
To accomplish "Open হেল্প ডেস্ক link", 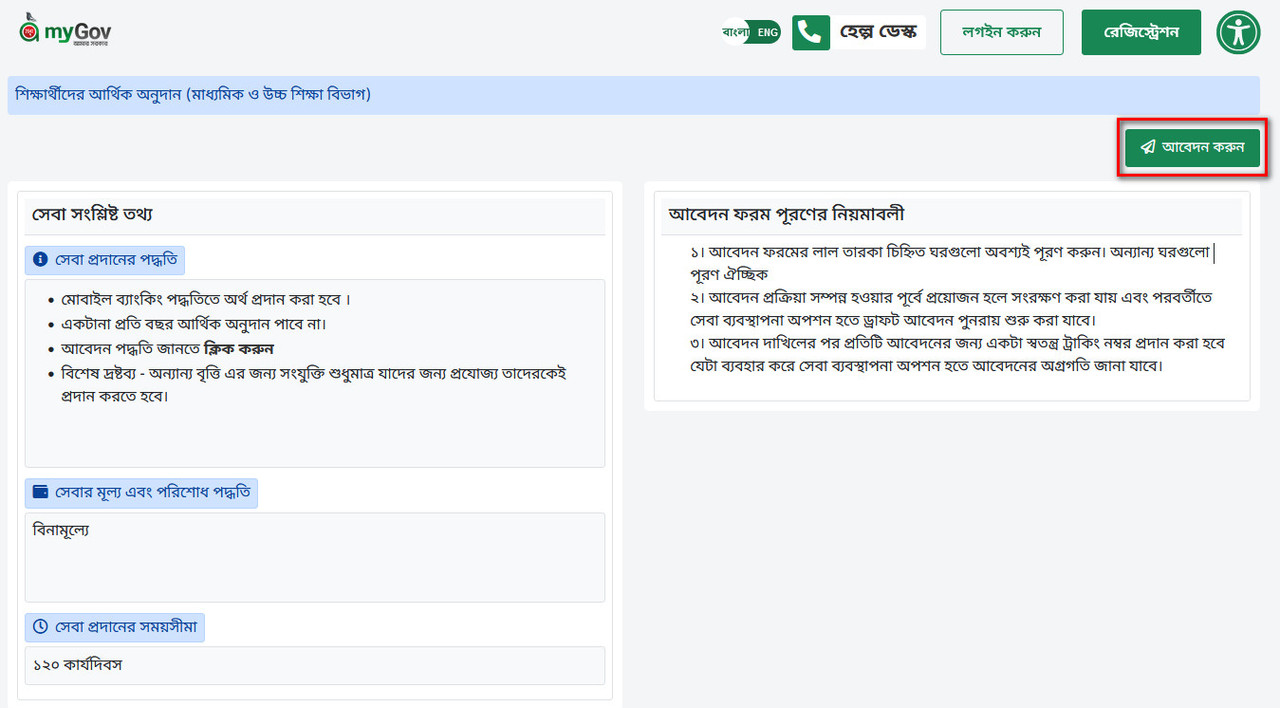I will (878, 32).
